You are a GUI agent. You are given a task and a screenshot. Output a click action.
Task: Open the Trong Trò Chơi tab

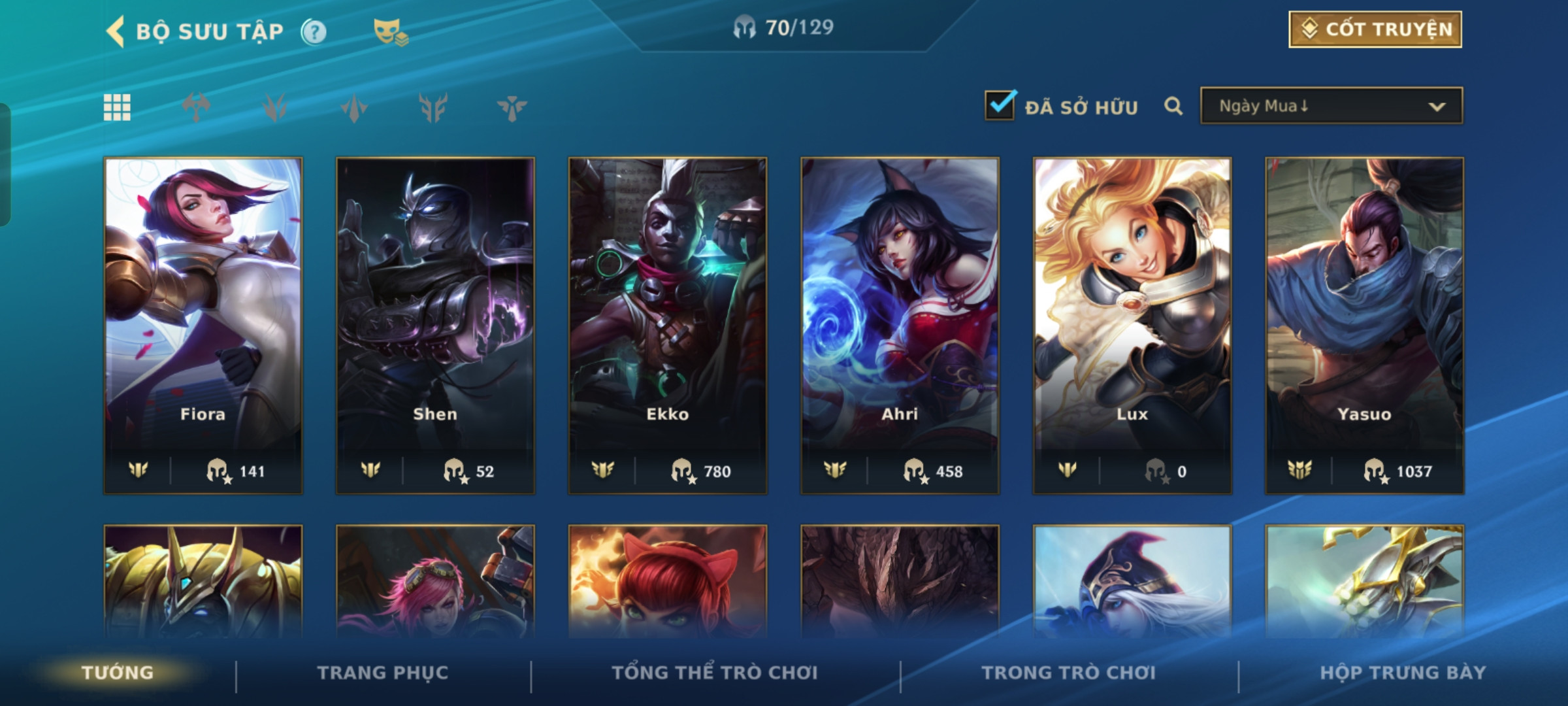1069,673
